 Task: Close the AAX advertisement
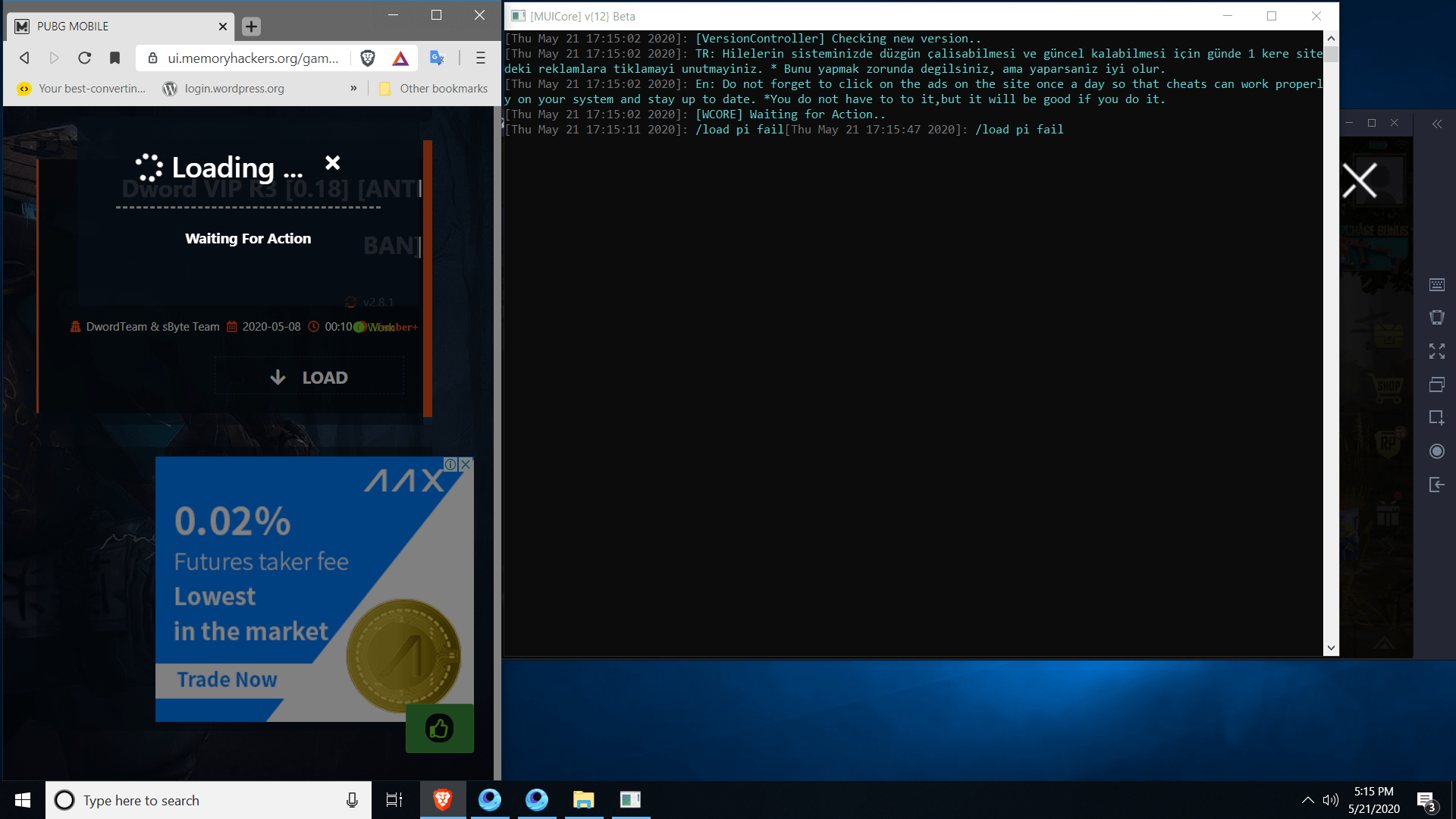click(x=466, y=464)
